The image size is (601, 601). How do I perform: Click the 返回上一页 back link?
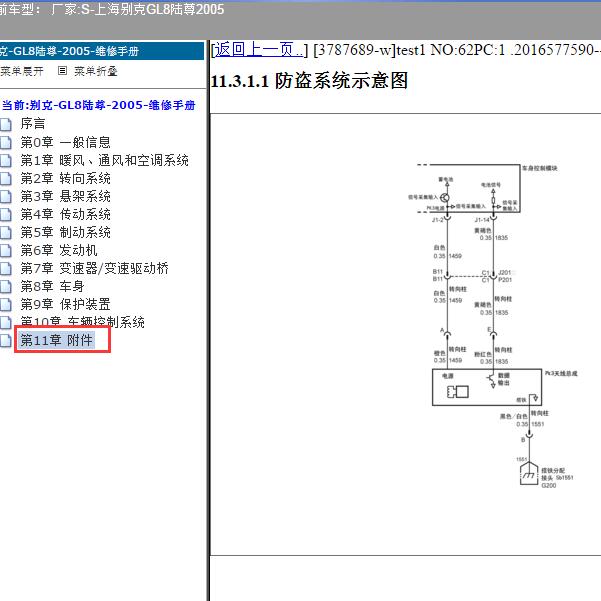tap(259, 50)
